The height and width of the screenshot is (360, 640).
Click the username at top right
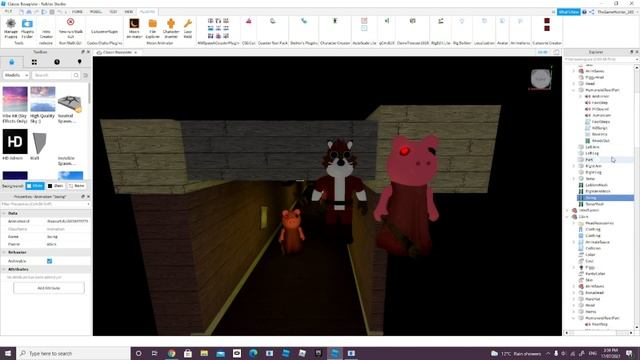pos(616,12)
